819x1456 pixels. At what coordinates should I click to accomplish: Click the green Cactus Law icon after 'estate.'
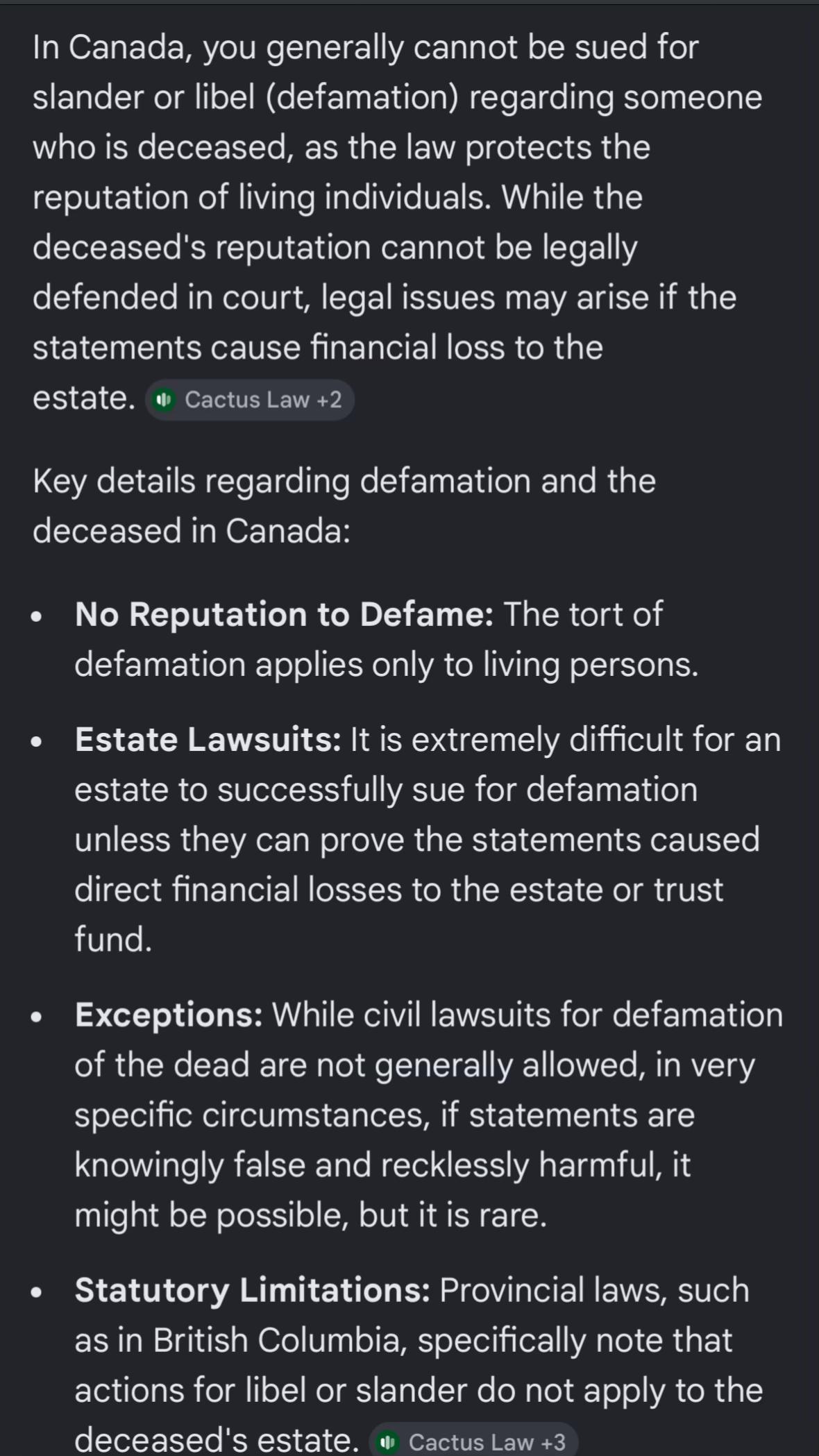click(x=164, y=400)
